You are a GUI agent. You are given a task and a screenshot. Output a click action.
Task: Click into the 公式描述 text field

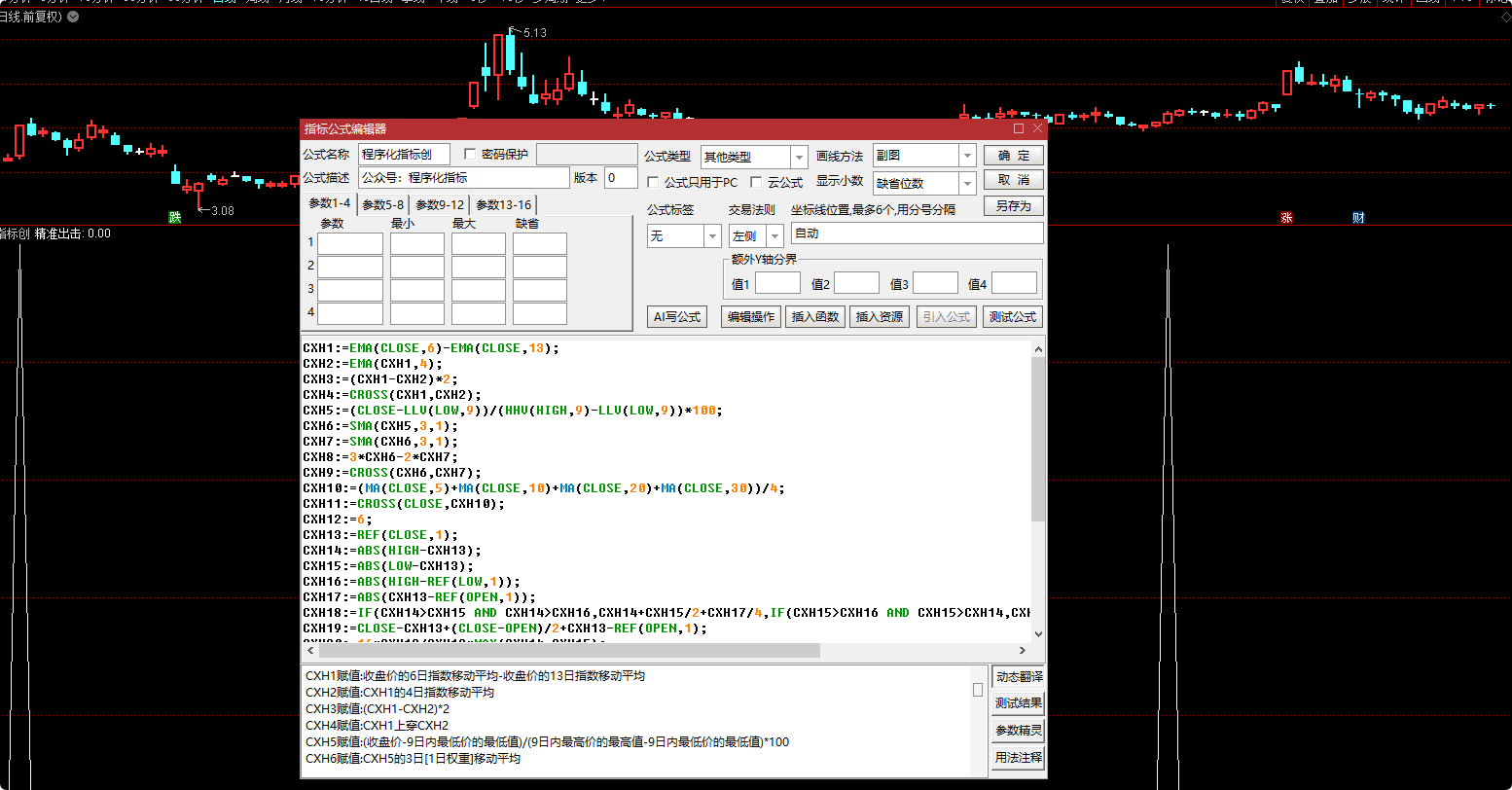tap(463, 178)
